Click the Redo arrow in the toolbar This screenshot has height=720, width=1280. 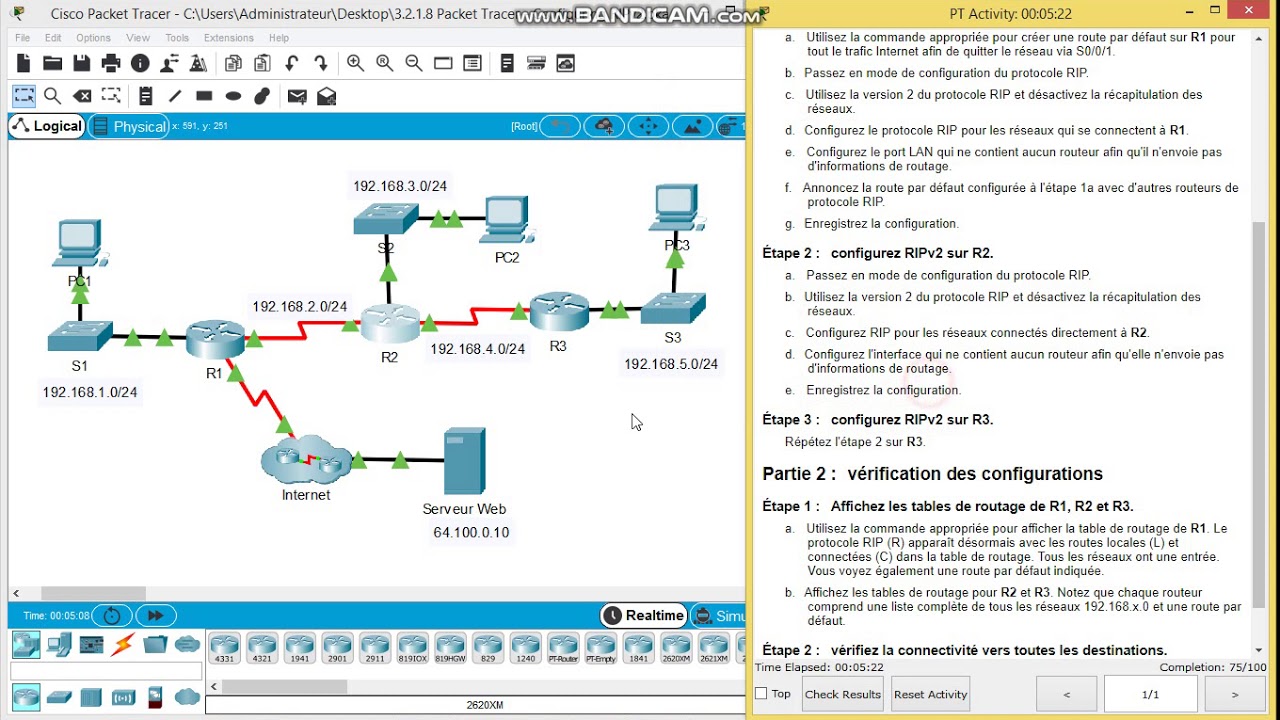(x=321, y=63)
